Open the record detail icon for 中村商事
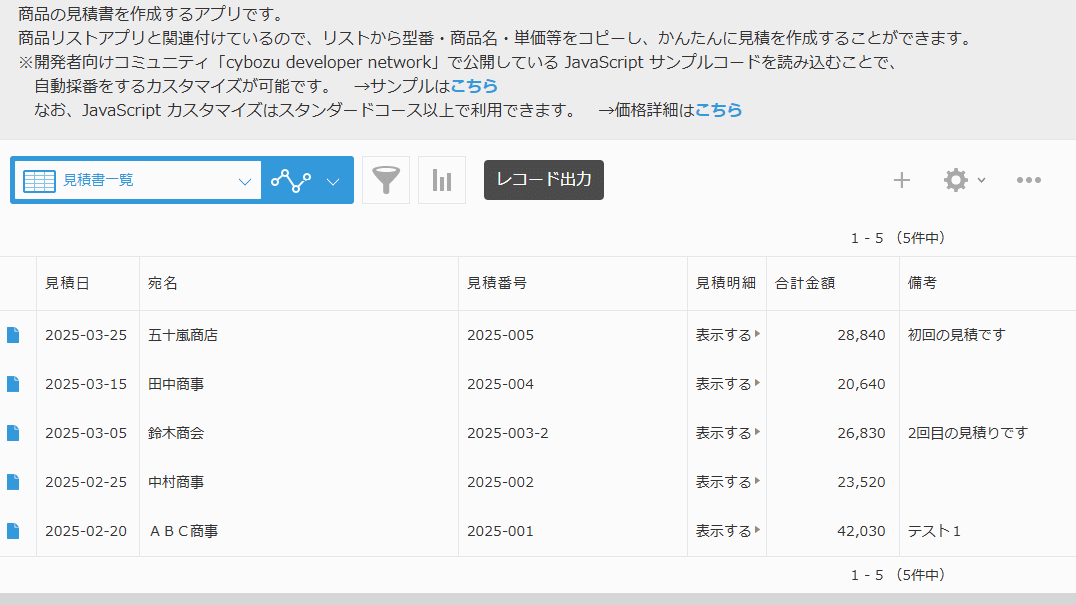 point(14,482)
